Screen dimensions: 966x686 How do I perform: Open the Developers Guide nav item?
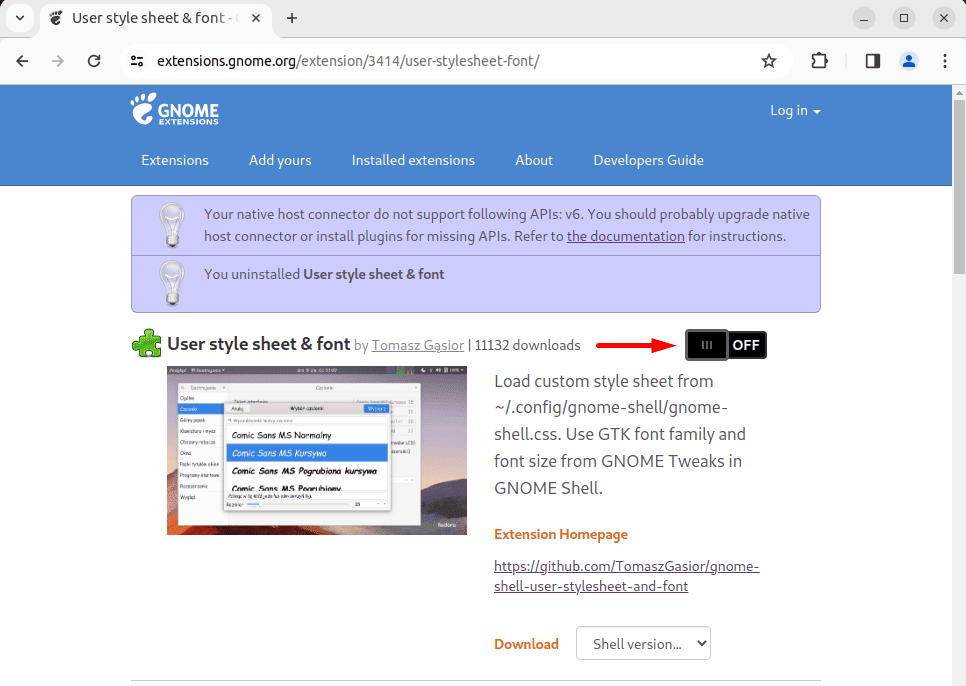[649, 160]
